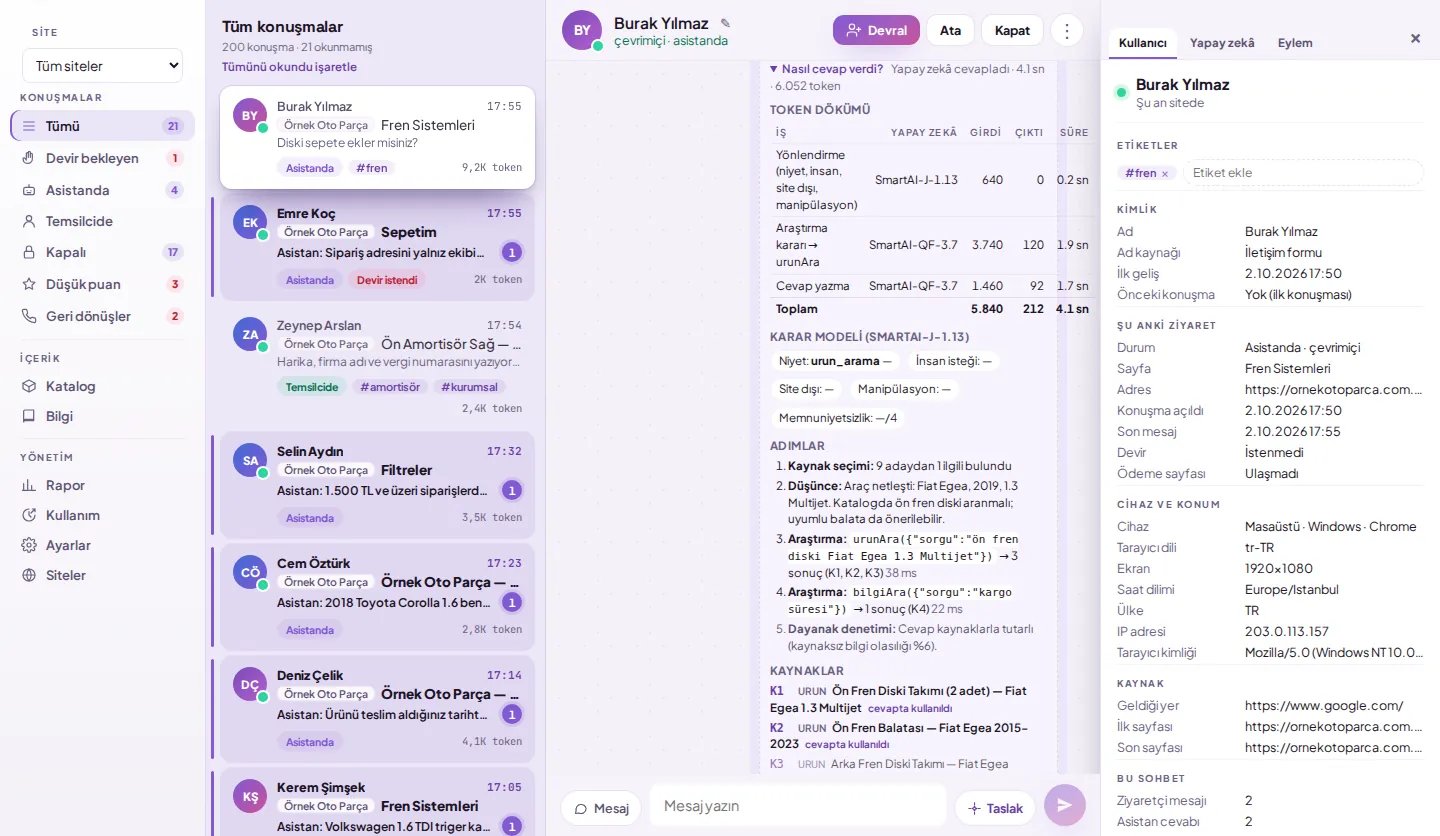Toggle the Mesaj mode button

pos(601,808)
